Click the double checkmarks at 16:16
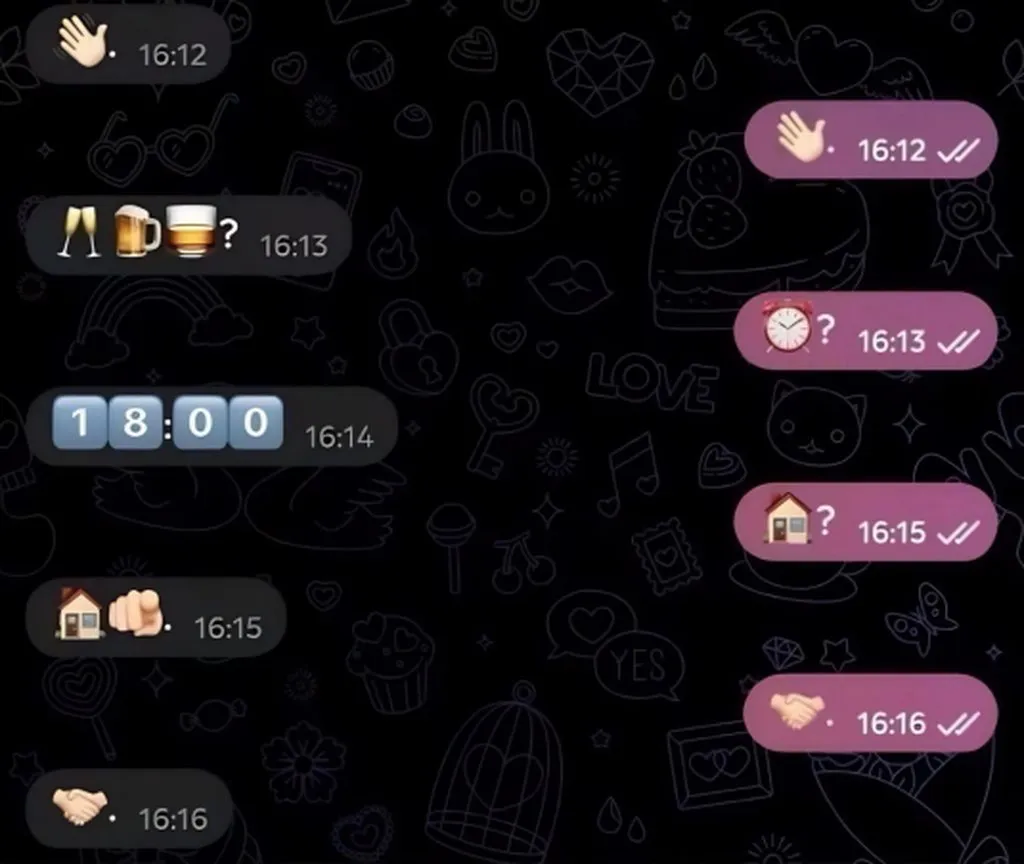This screenshot has height=864, width=1024. tap(958, 724)
